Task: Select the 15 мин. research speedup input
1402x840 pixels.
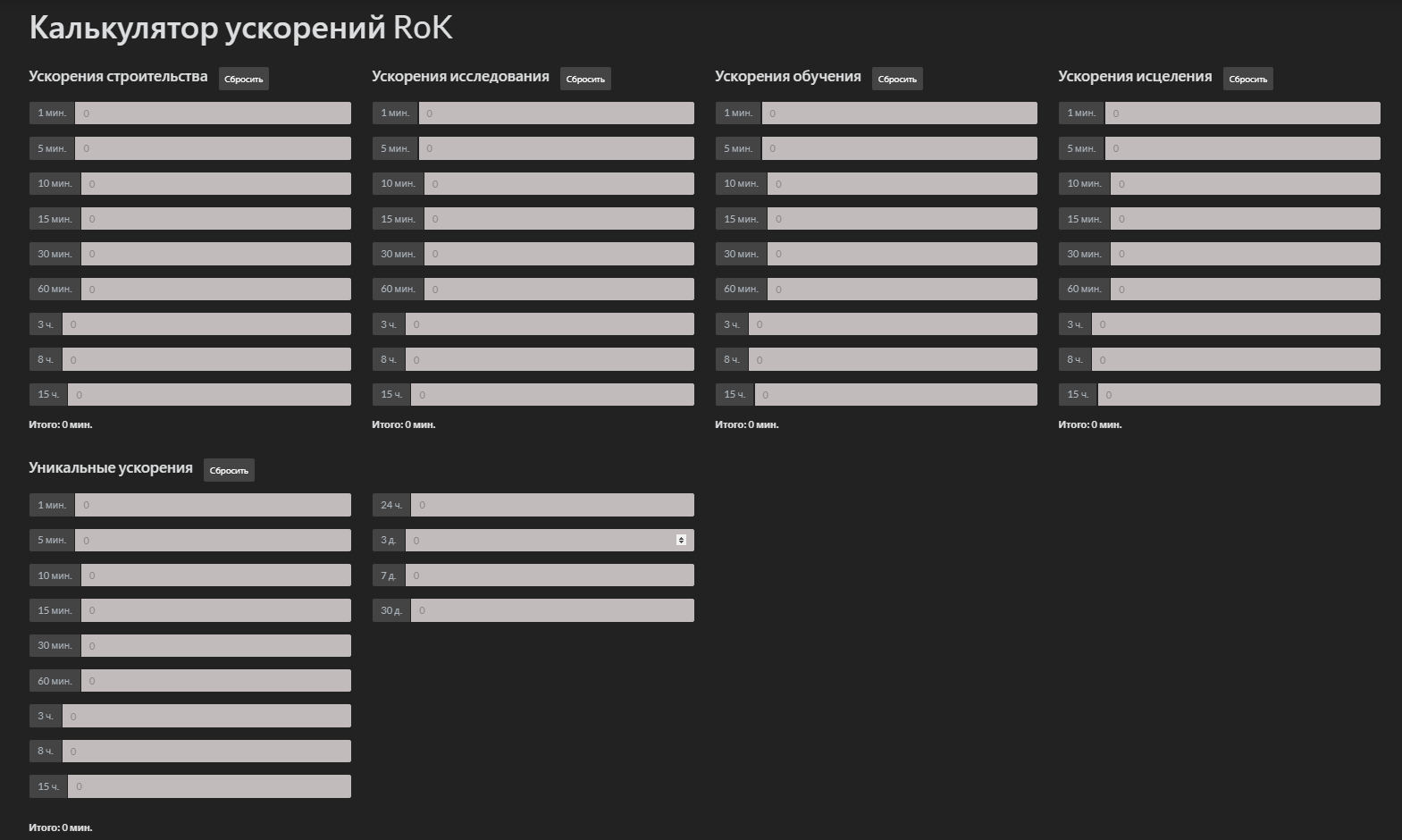Action: (559, 219)
